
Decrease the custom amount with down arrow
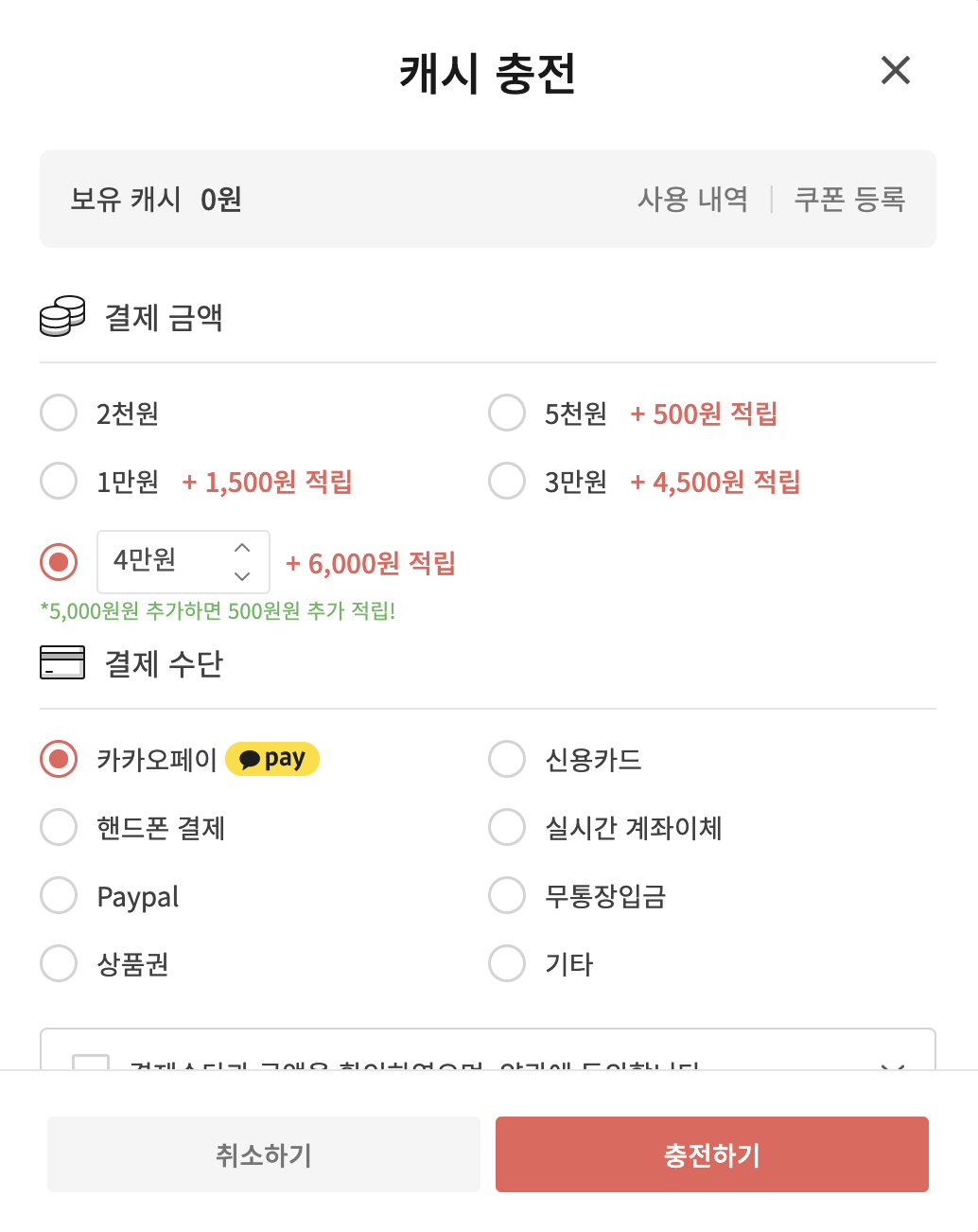tap(242, 577)
